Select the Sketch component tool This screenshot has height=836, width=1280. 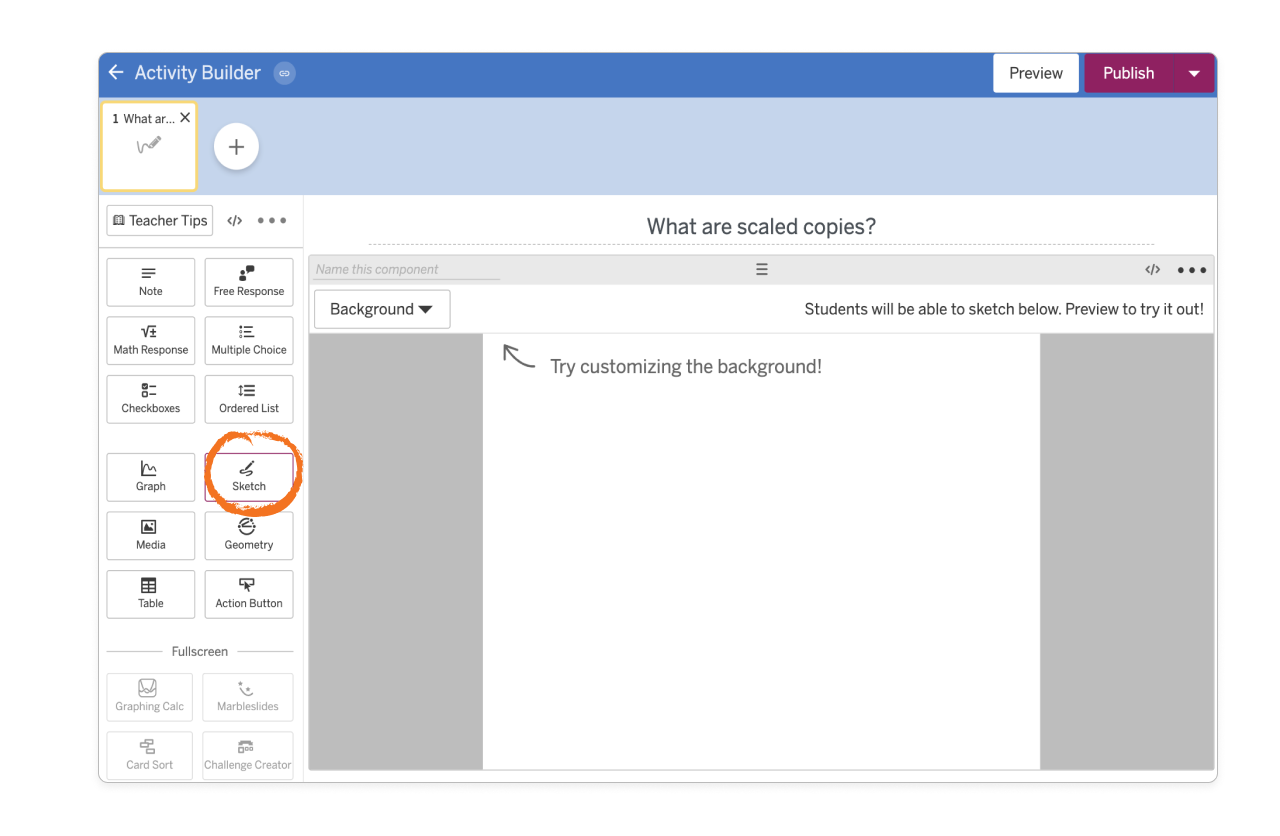click(x=248, y=477)
